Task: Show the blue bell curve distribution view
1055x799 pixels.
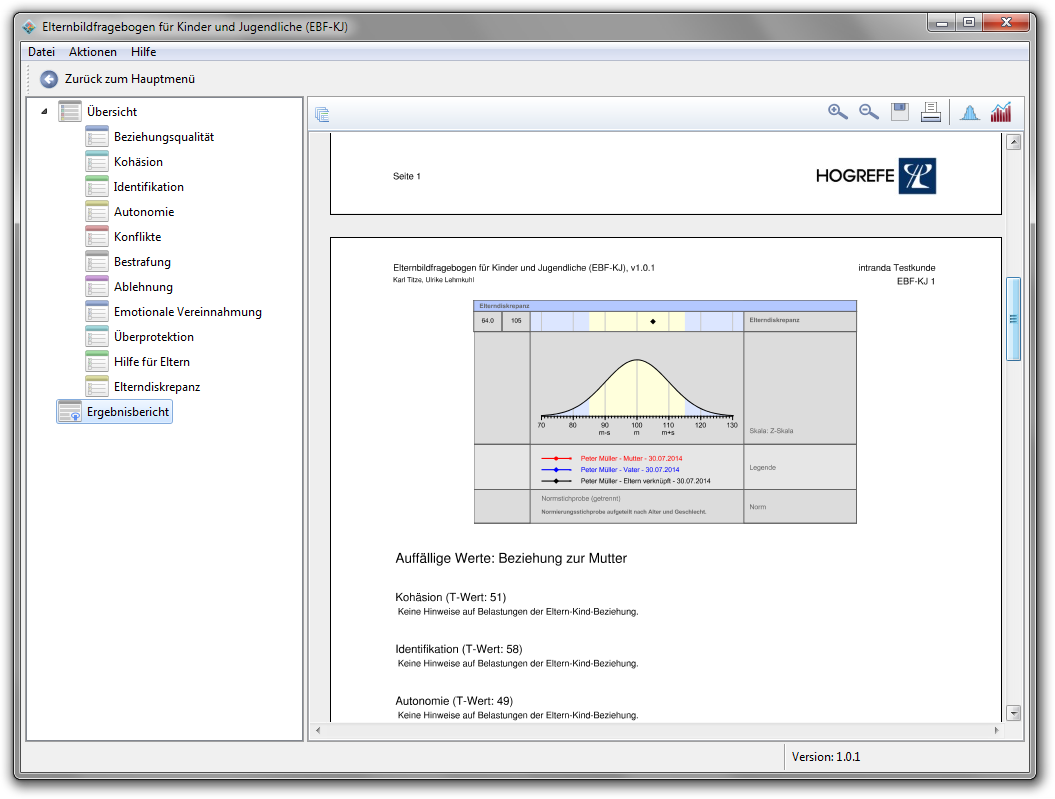Action: (970, 112)
